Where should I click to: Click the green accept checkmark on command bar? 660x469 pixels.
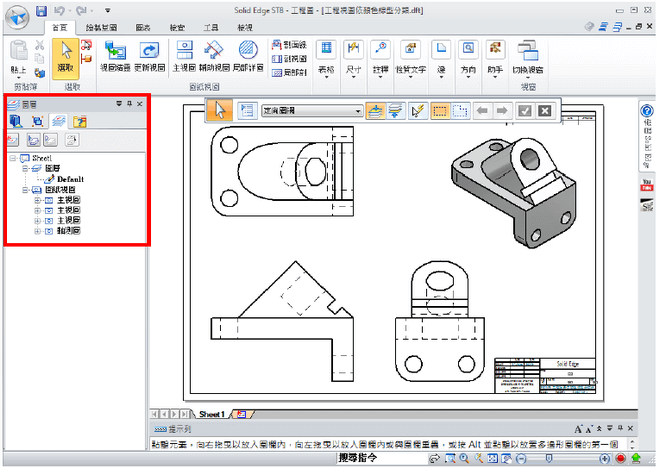(x=524, y=111)
